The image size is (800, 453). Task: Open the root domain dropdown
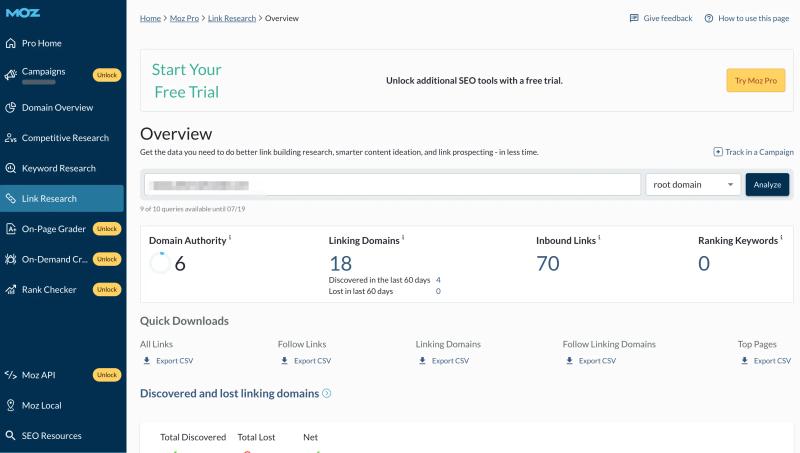(693, 185)
